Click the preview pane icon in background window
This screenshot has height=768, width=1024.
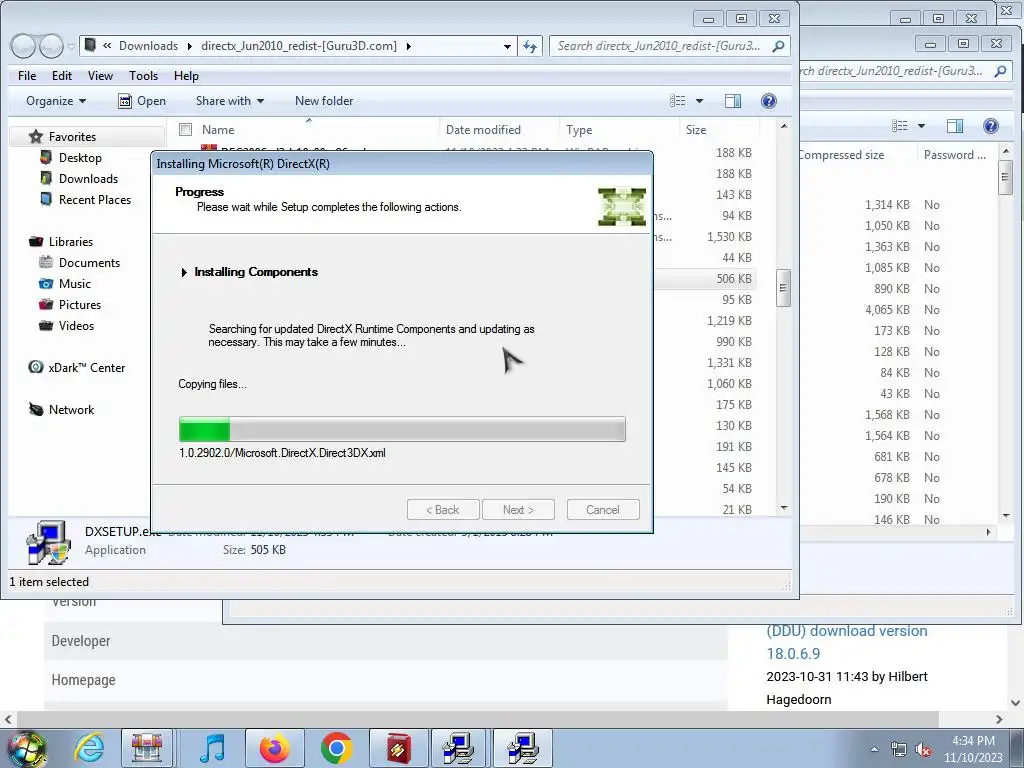pyautogui.click(x=955, y=126)
